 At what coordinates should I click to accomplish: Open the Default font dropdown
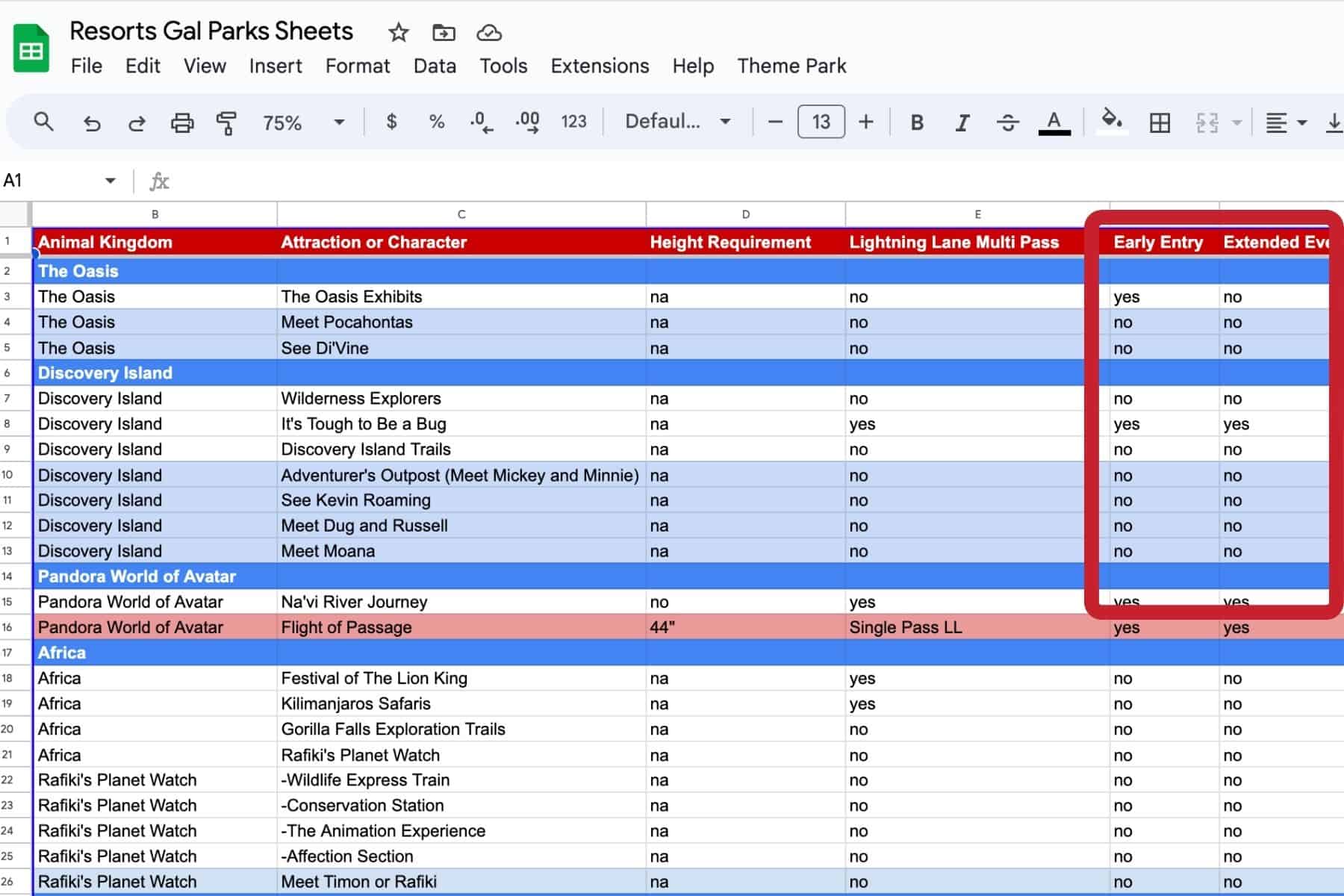pos(677,122)
